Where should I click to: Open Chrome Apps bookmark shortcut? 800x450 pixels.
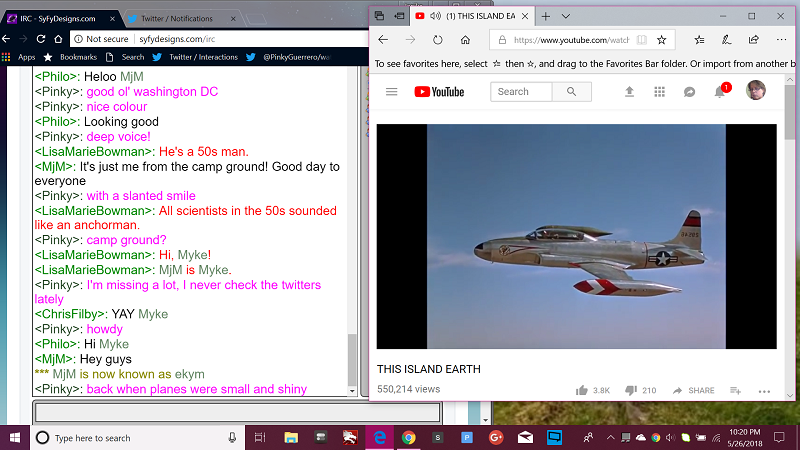[18, 57]
